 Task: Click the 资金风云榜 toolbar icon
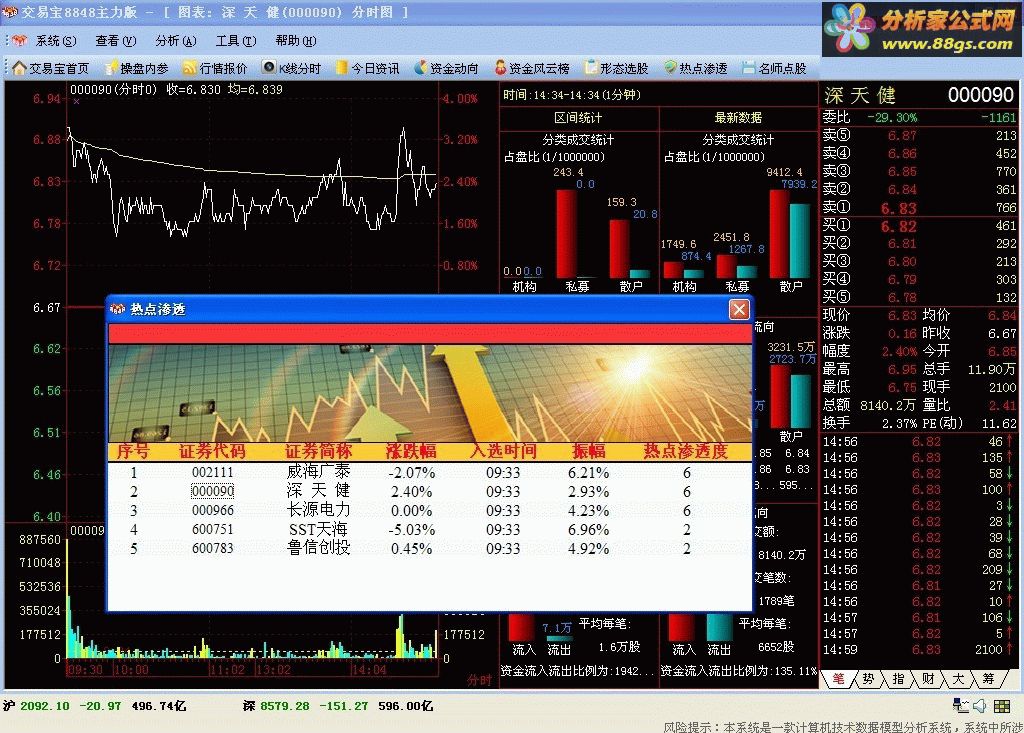point(500,68)
